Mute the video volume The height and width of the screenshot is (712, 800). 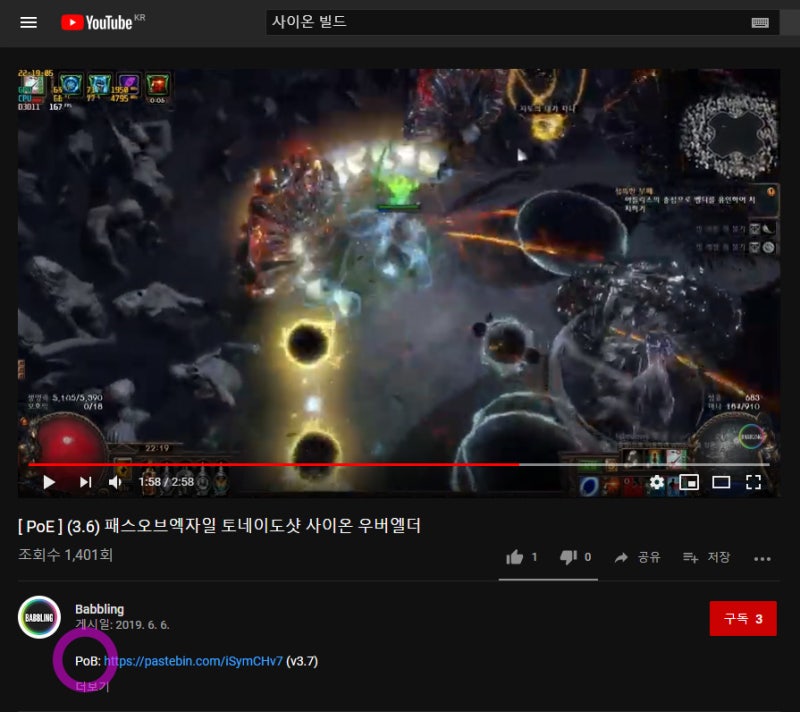point(115,482)
